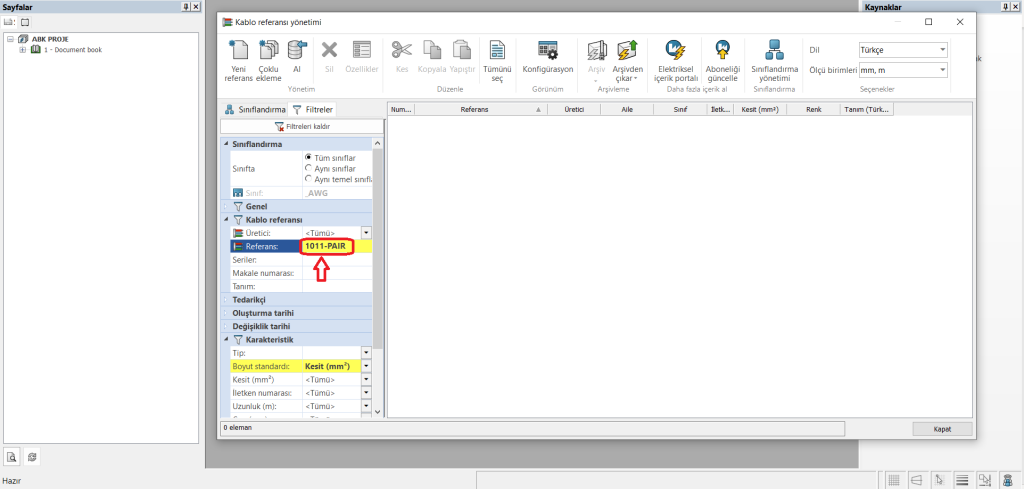Open the Ölçü birimleri dropdown

902,70
